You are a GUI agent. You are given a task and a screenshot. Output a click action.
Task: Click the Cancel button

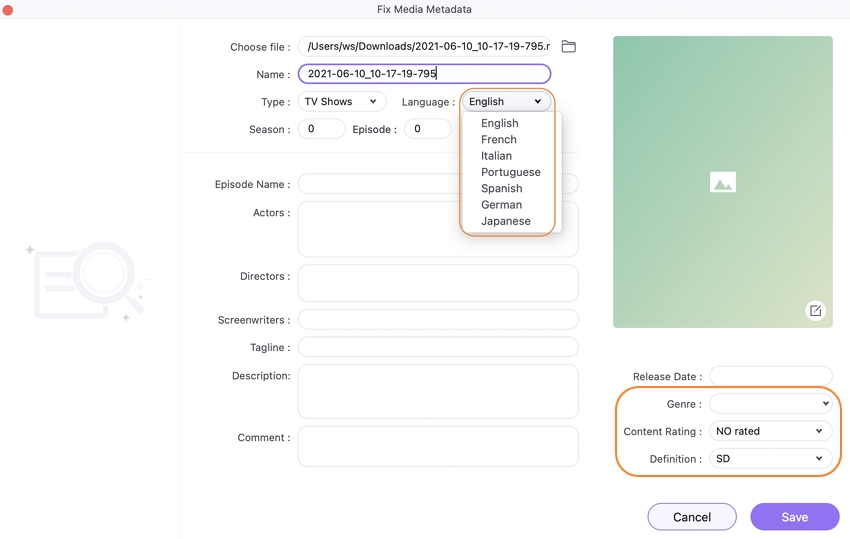pos(692,517)
